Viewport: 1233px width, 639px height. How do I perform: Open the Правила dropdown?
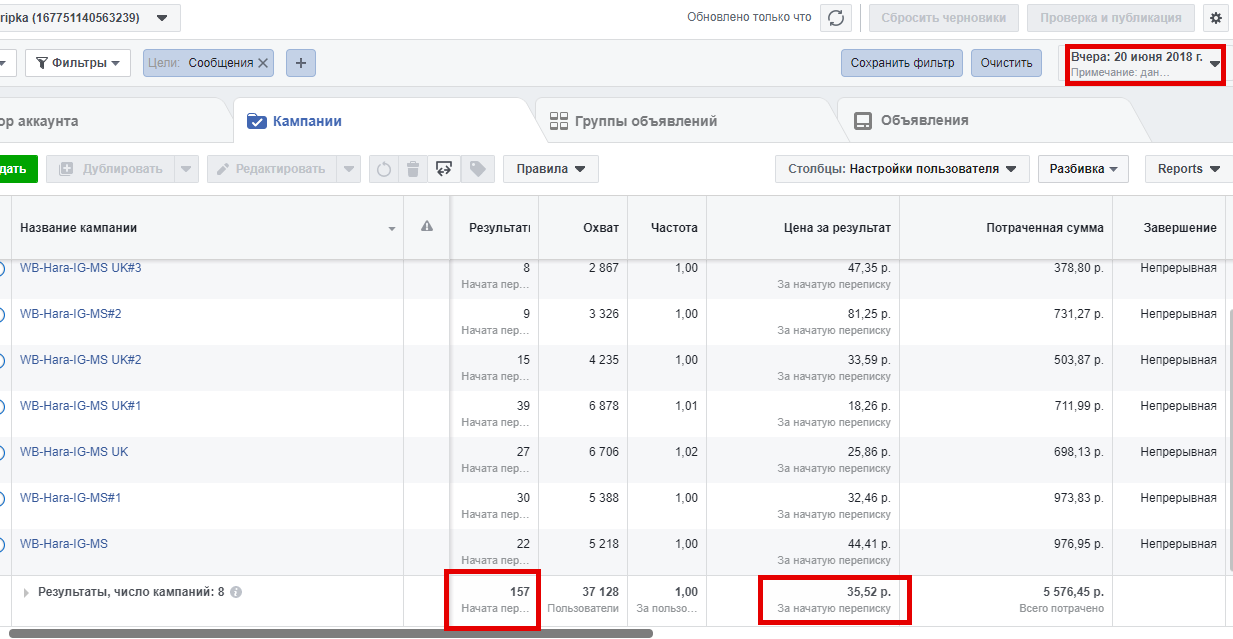click(x=551, y=169)
